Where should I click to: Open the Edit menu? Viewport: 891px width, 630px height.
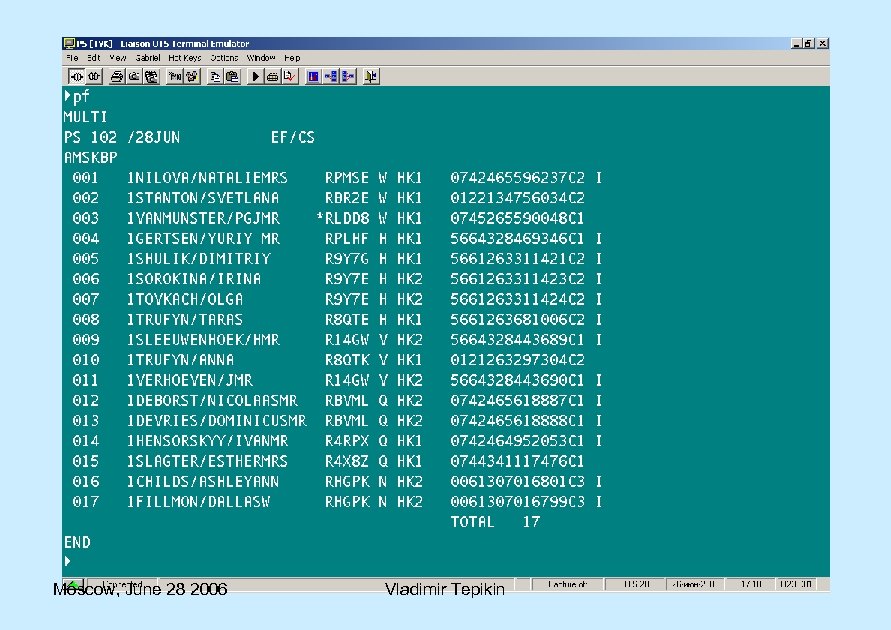(94, 58)
